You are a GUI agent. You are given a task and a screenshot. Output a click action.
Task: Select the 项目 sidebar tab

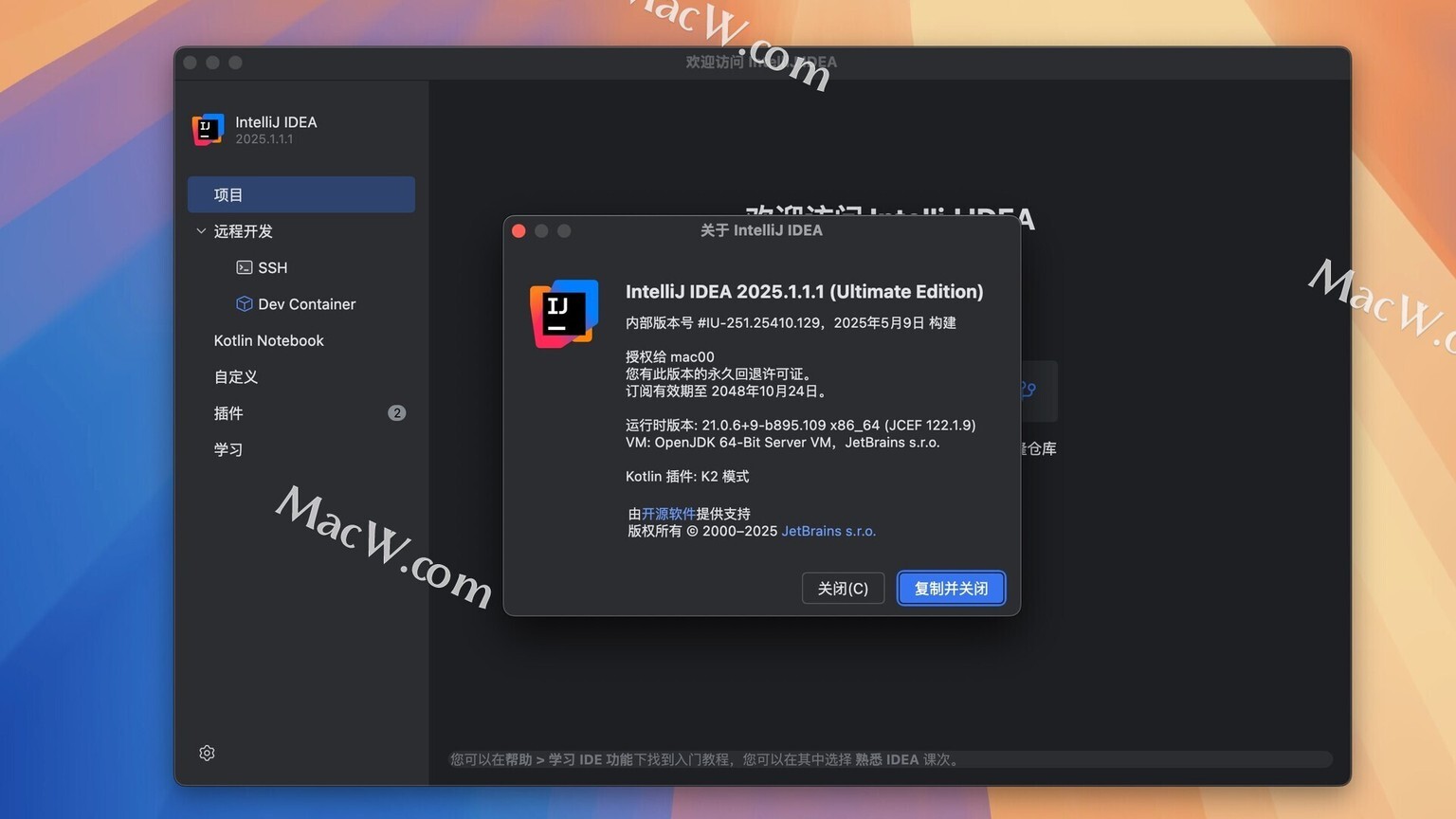pyautogui.click(x=301, y=194)
